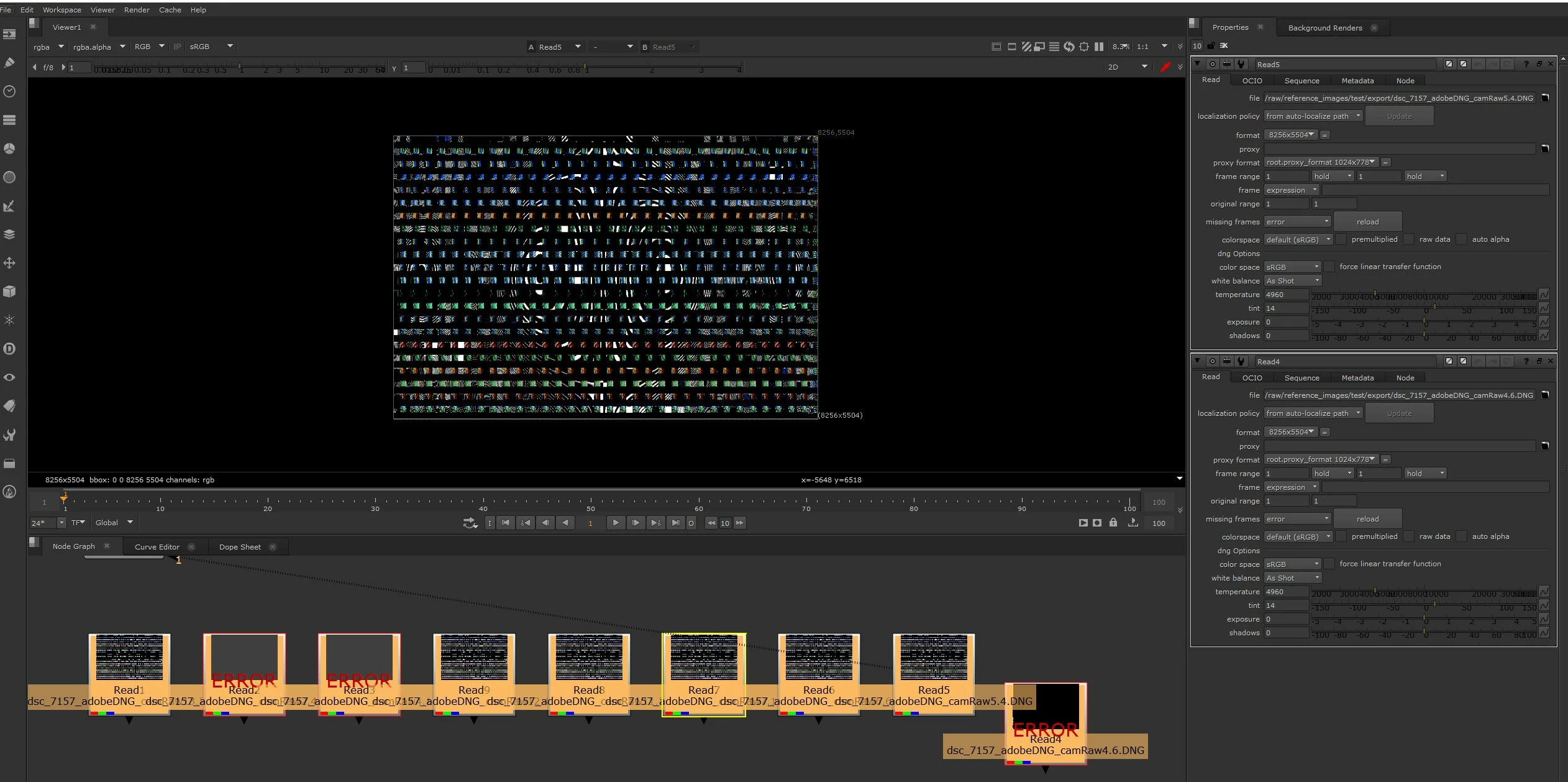Click the pause viewer updating icon

(1099, 47)
